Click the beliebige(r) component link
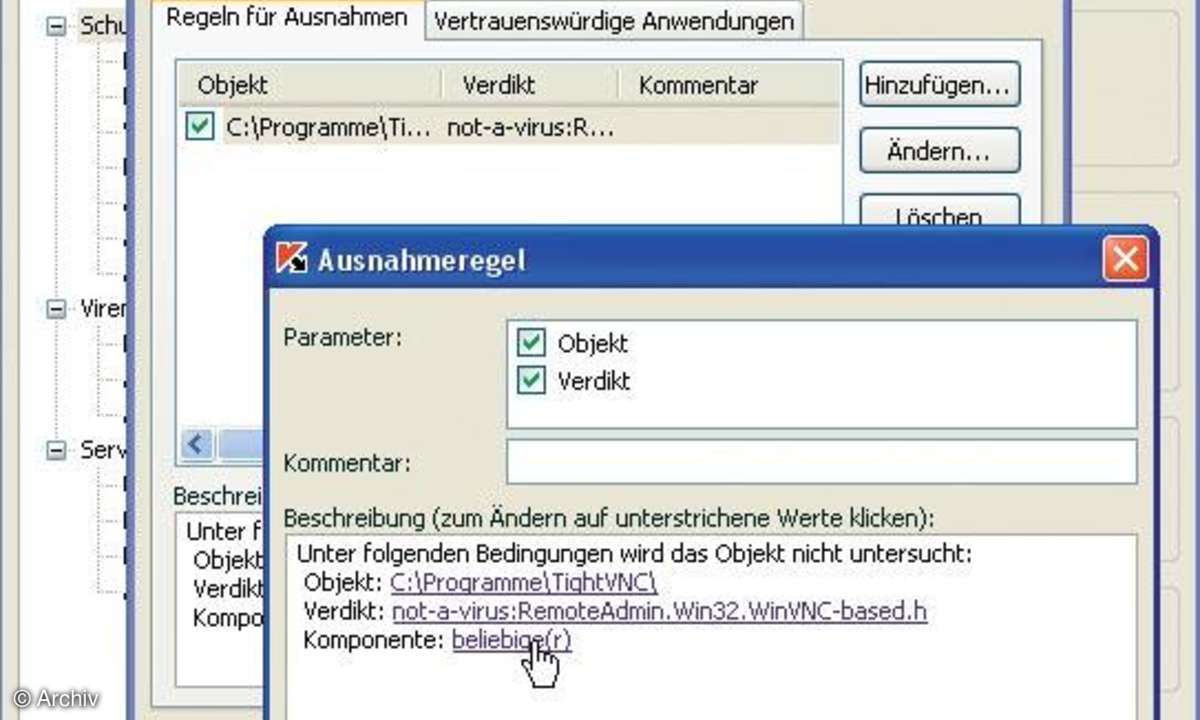Image resolution: width=1200 pixels, height=720 pixels. pyautogui.click(x=511, y=640)
